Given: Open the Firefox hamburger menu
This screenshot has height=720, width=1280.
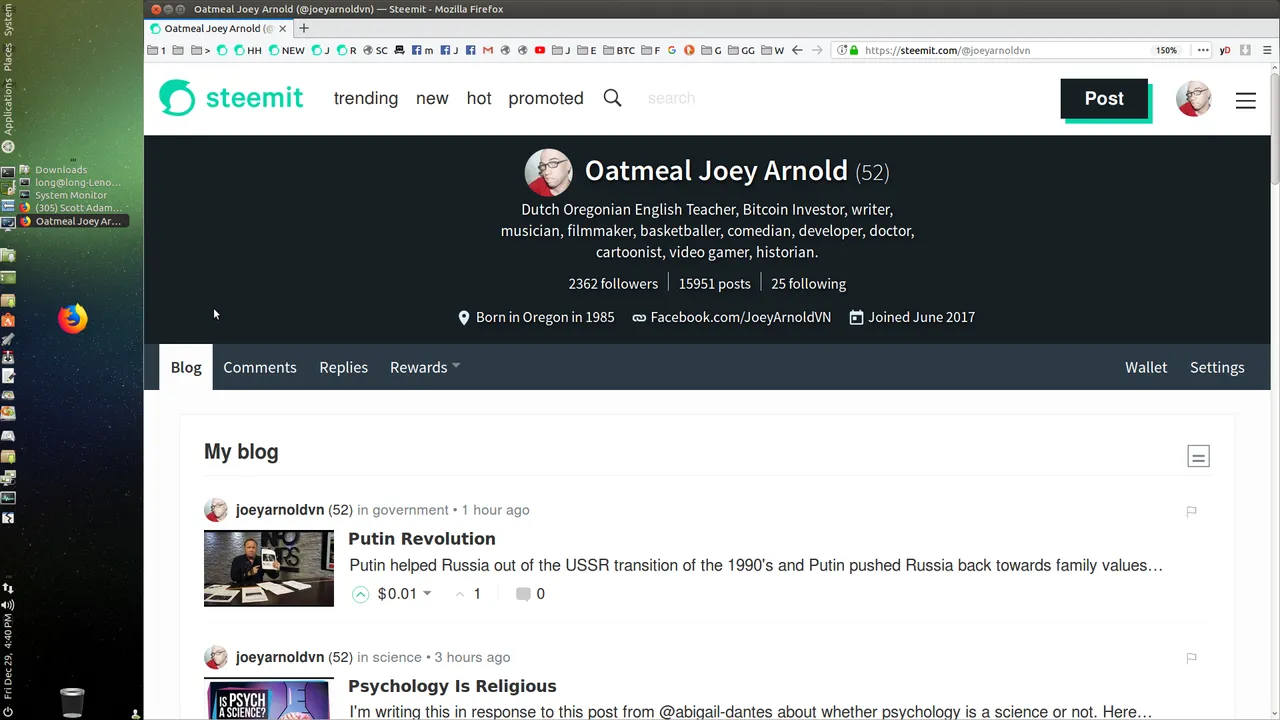Looking at the screenshot, I should (x=1266, y=50).
